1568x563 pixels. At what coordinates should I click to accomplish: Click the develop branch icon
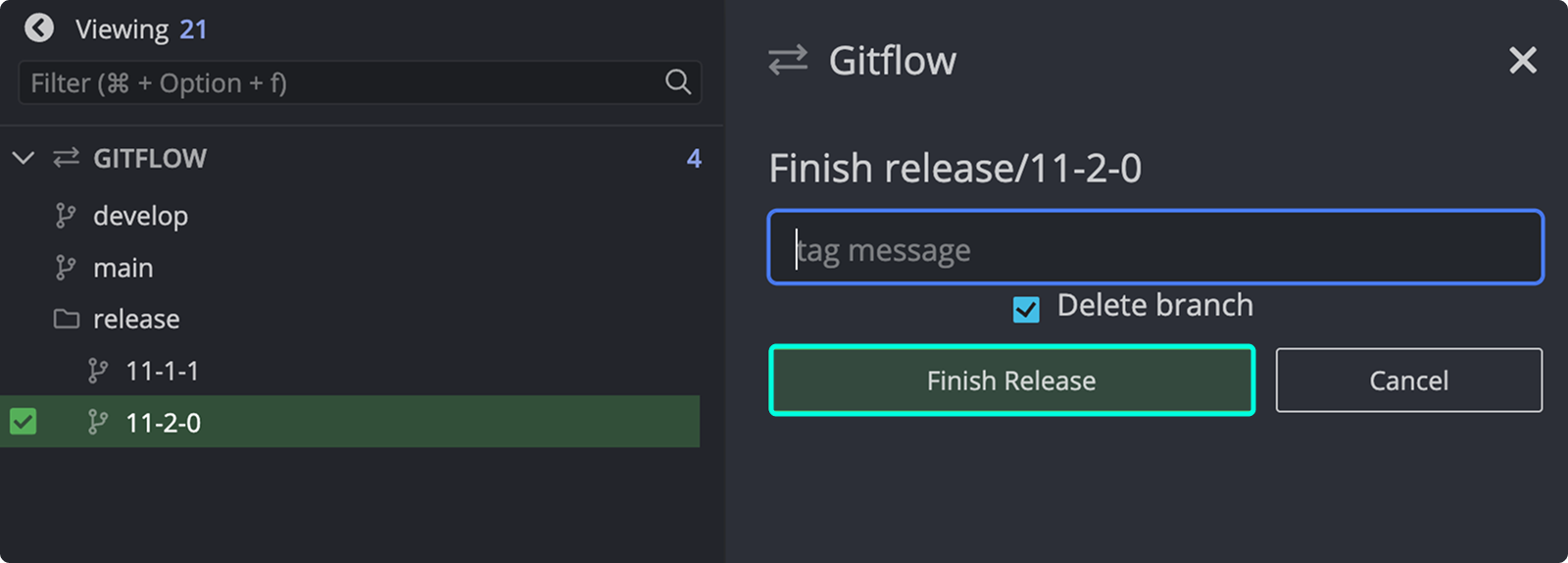[66, 216]
